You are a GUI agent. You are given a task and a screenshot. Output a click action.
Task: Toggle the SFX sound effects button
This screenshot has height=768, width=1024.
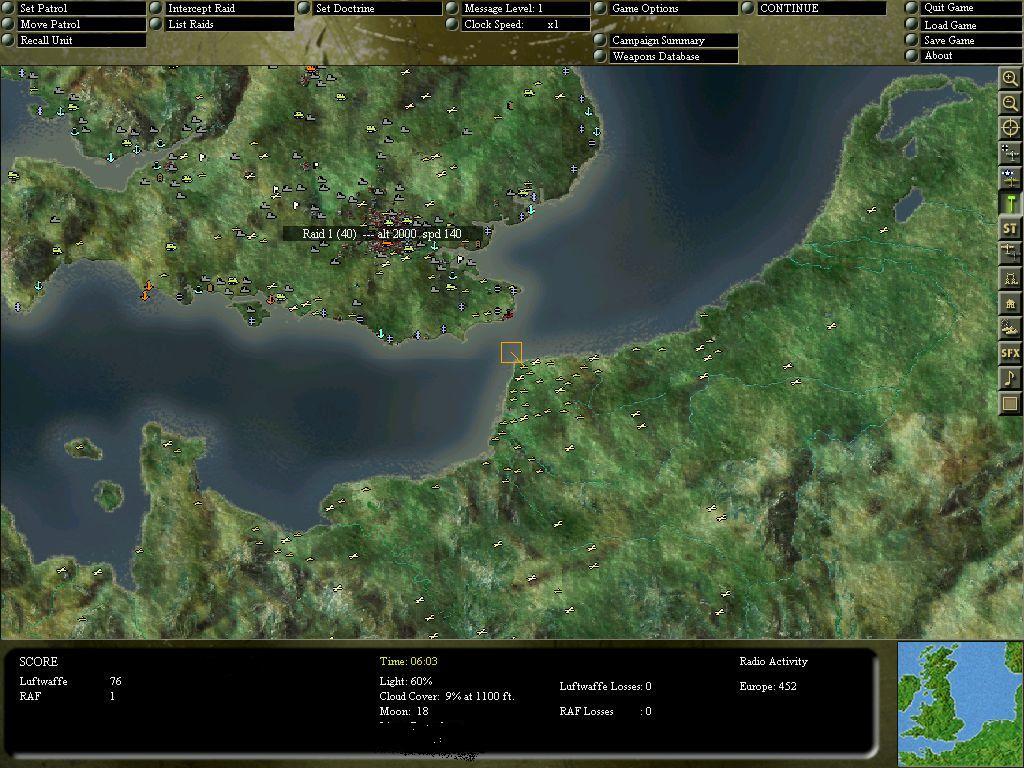pyautogui.click(x=1010, y=353)
